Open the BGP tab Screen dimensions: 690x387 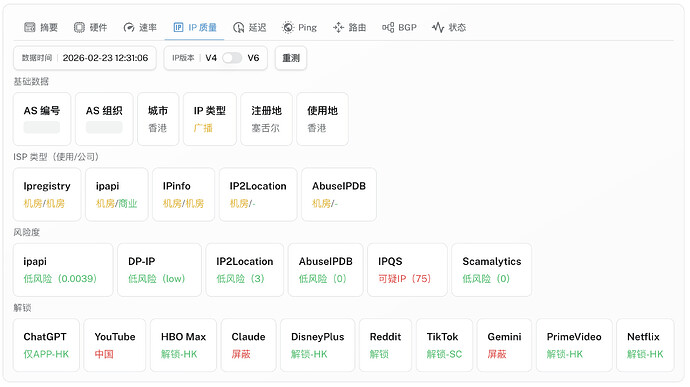[399, 27]
